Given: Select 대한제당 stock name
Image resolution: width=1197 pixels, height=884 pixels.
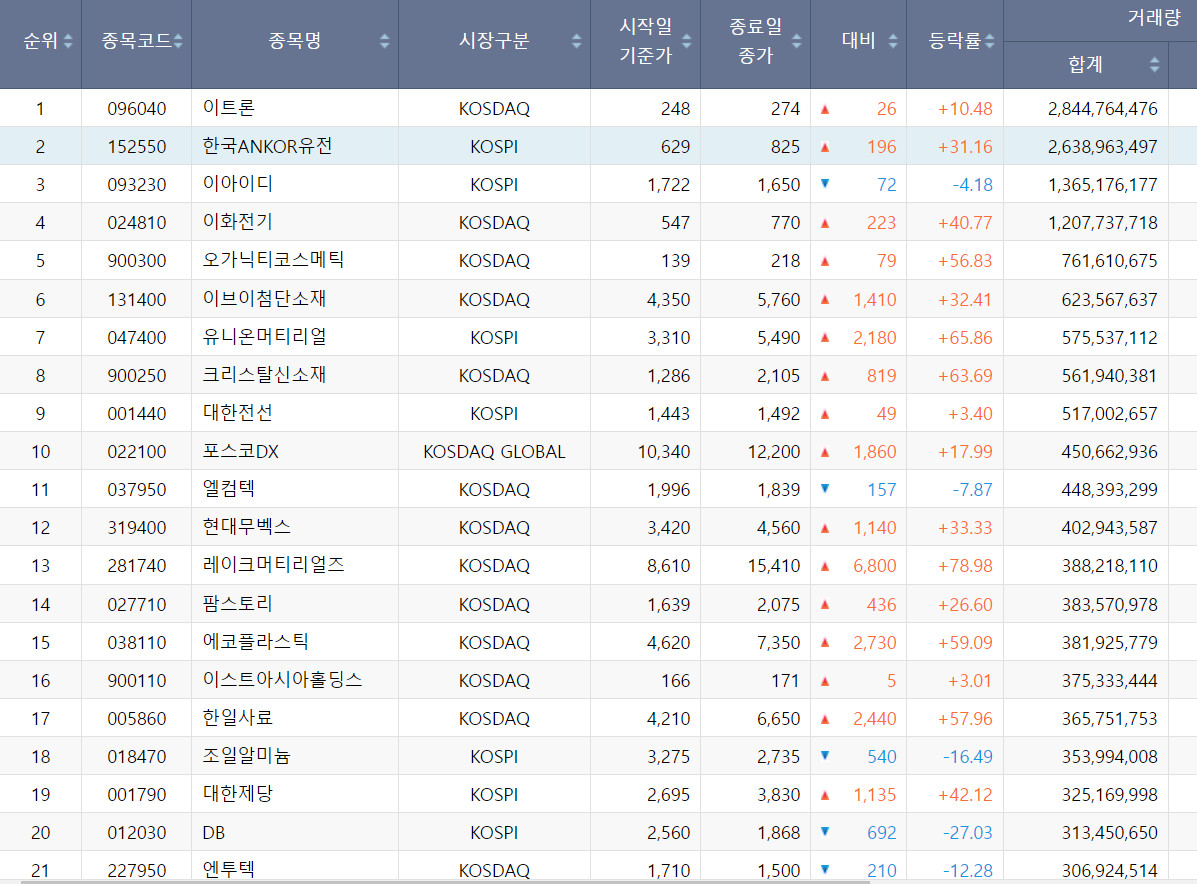Looking at the screenshot, I should point(237,794).
